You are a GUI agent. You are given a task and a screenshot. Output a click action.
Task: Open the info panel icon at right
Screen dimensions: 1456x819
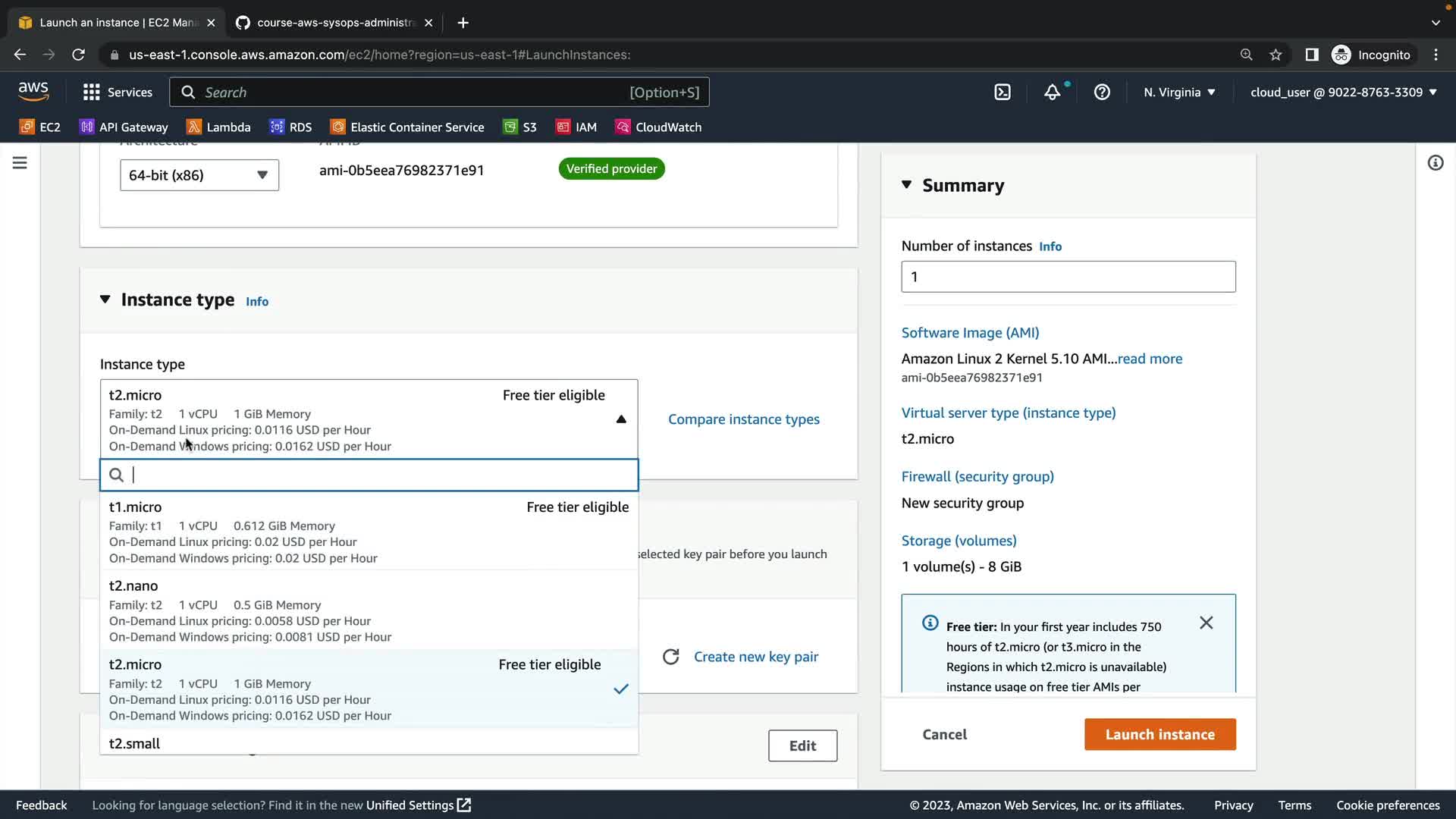[x=1435, y=163]
